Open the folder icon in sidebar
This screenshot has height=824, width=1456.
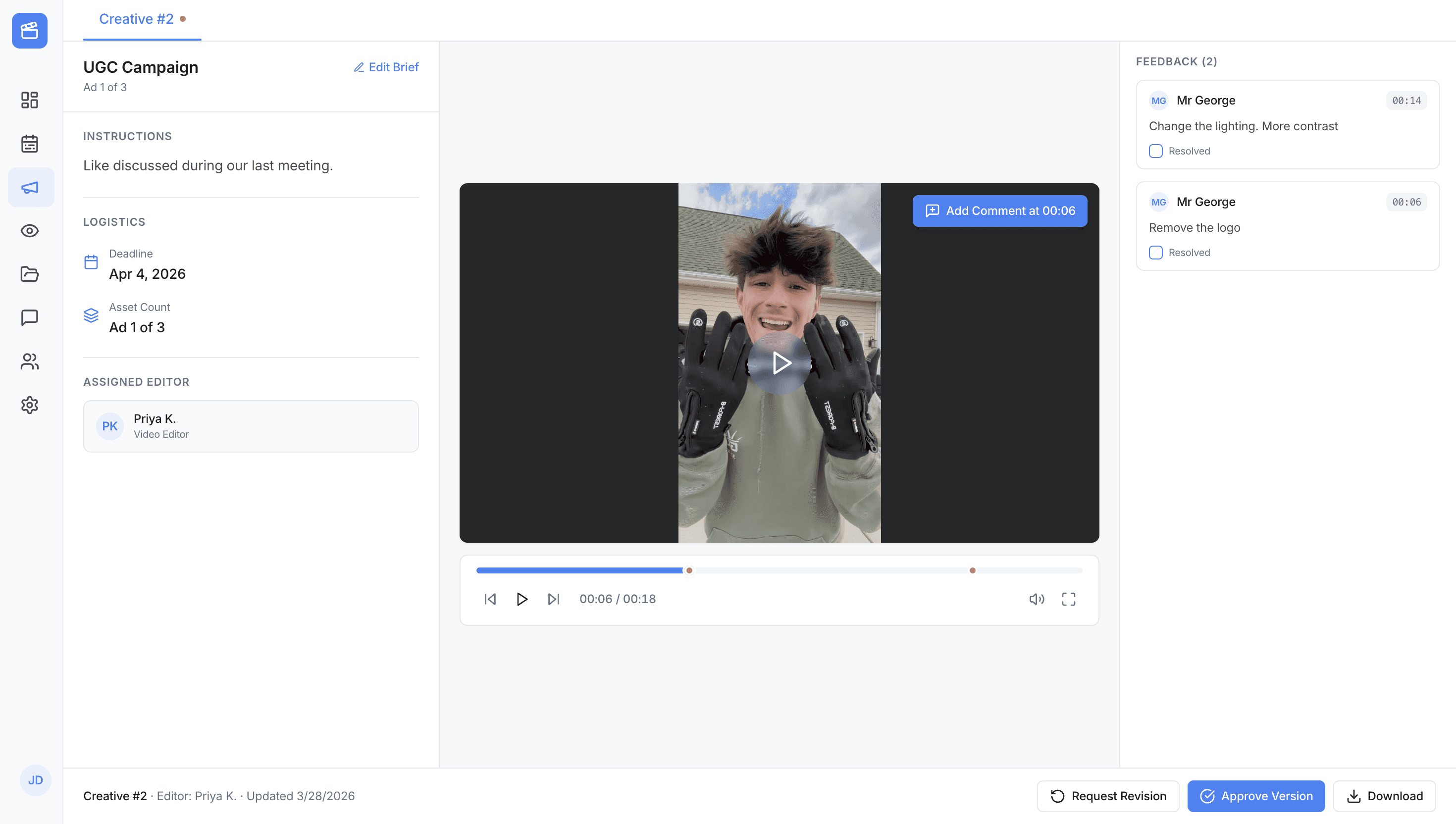[x=29, y=274]
